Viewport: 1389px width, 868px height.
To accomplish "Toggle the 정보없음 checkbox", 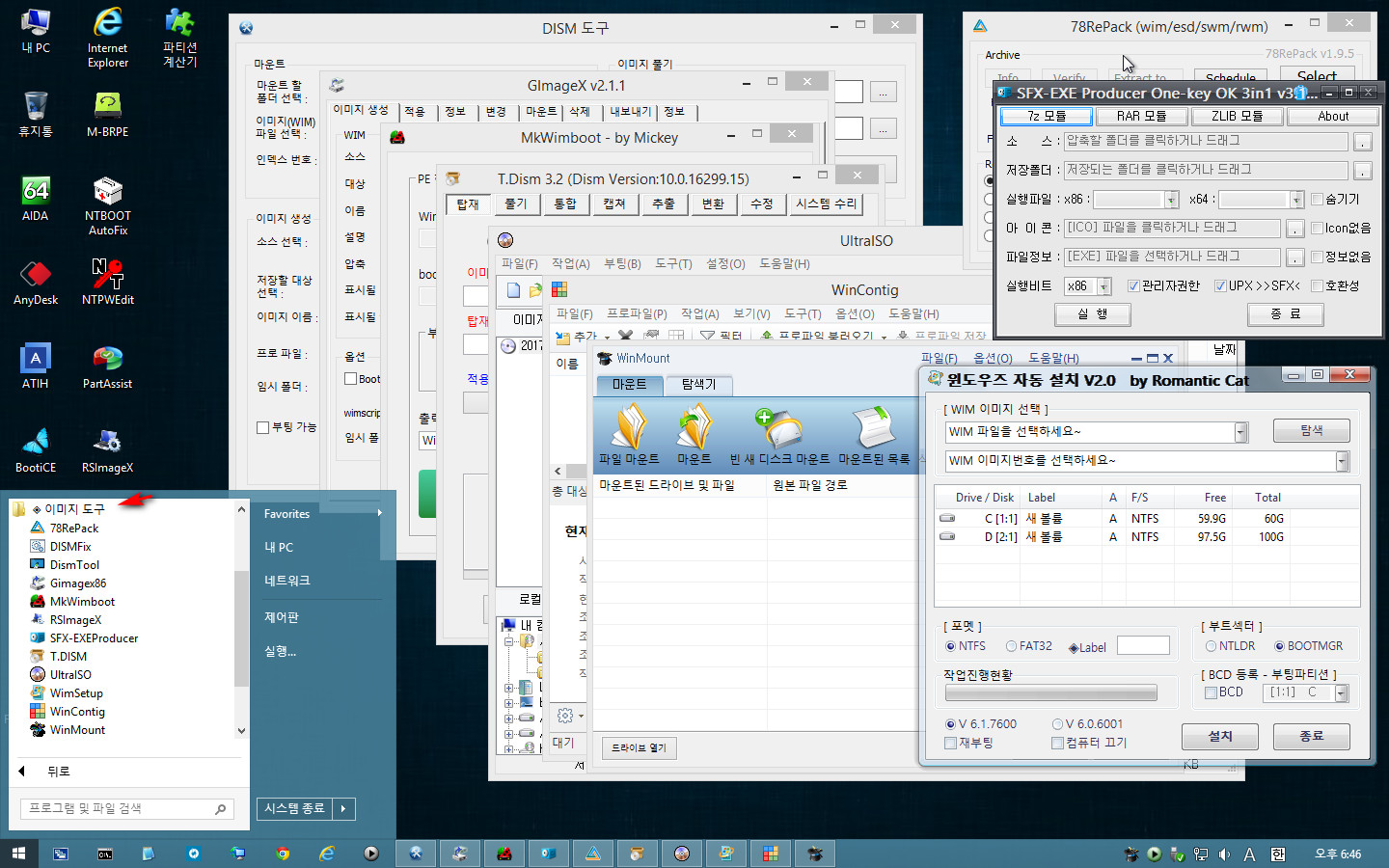I will point(1317,258).
